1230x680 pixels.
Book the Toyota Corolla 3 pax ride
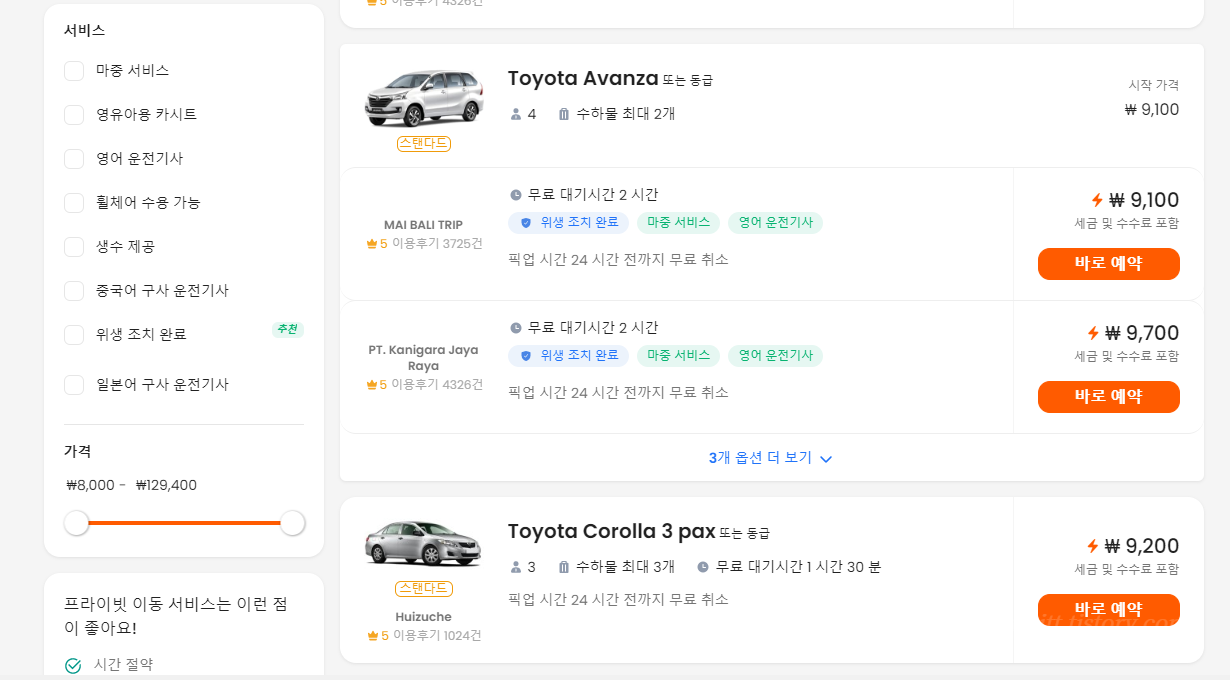1109,610
